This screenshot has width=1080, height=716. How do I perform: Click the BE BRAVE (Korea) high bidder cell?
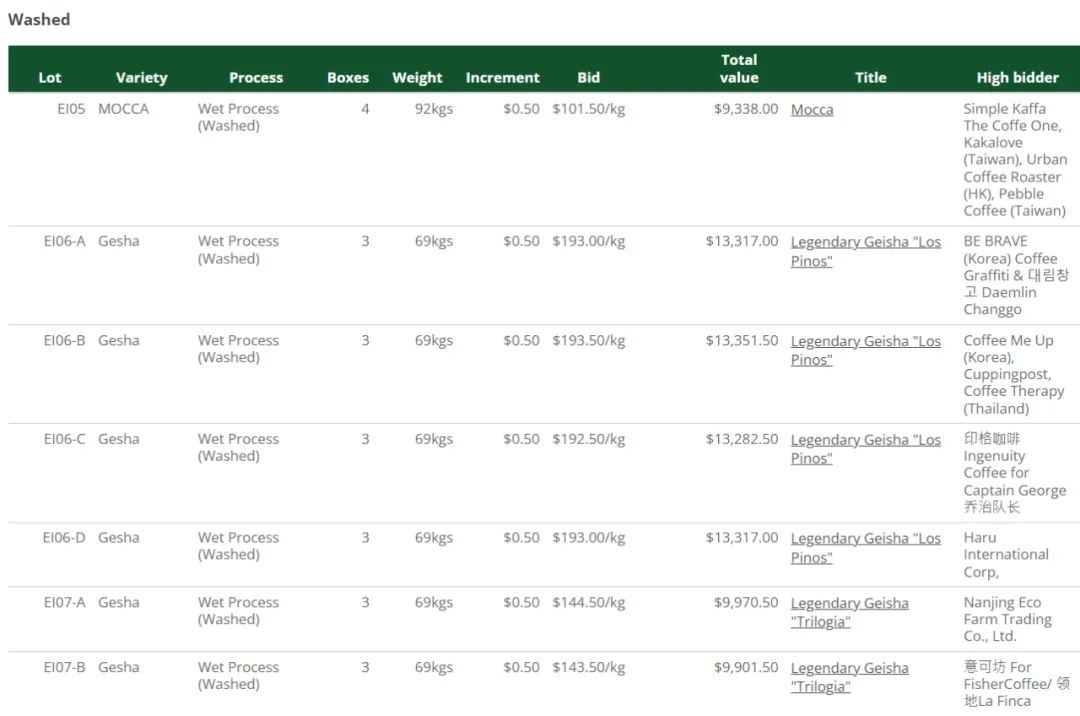[1016, 275]
